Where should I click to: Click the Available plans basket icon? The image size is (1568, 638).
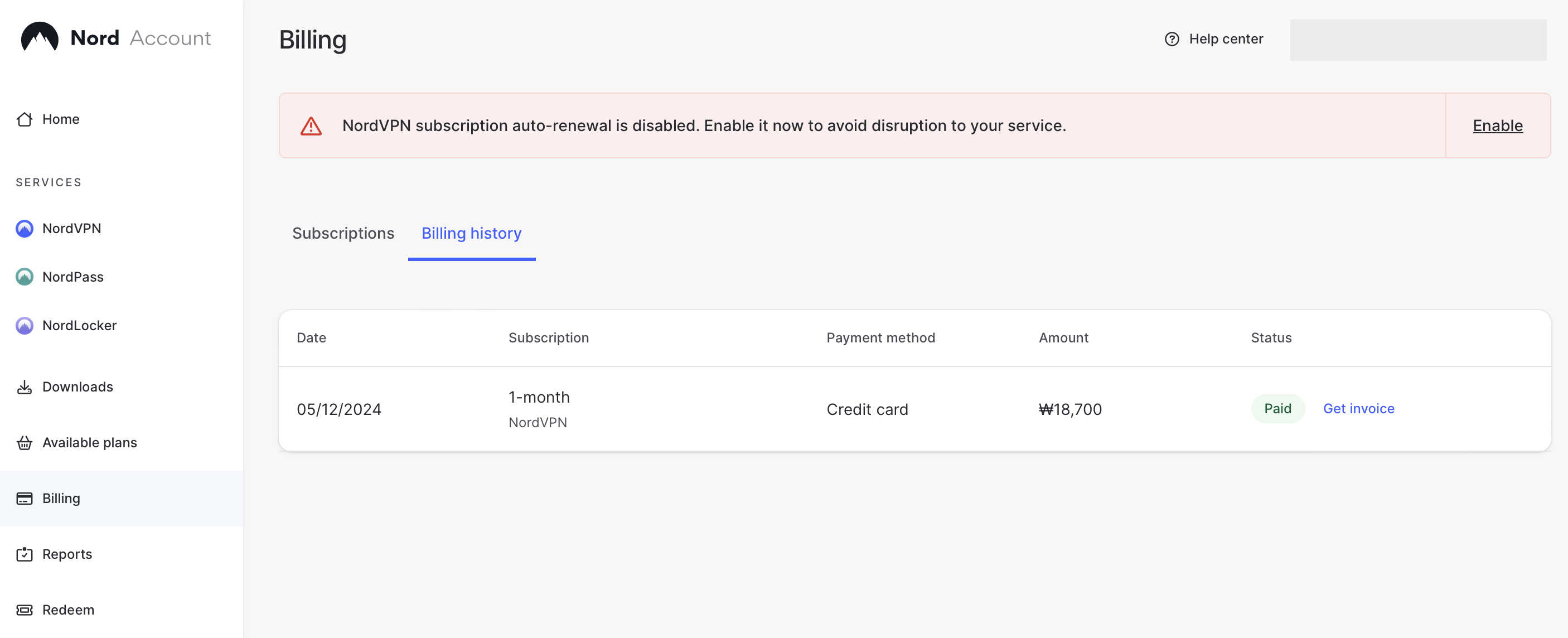[x=25, y=443]
